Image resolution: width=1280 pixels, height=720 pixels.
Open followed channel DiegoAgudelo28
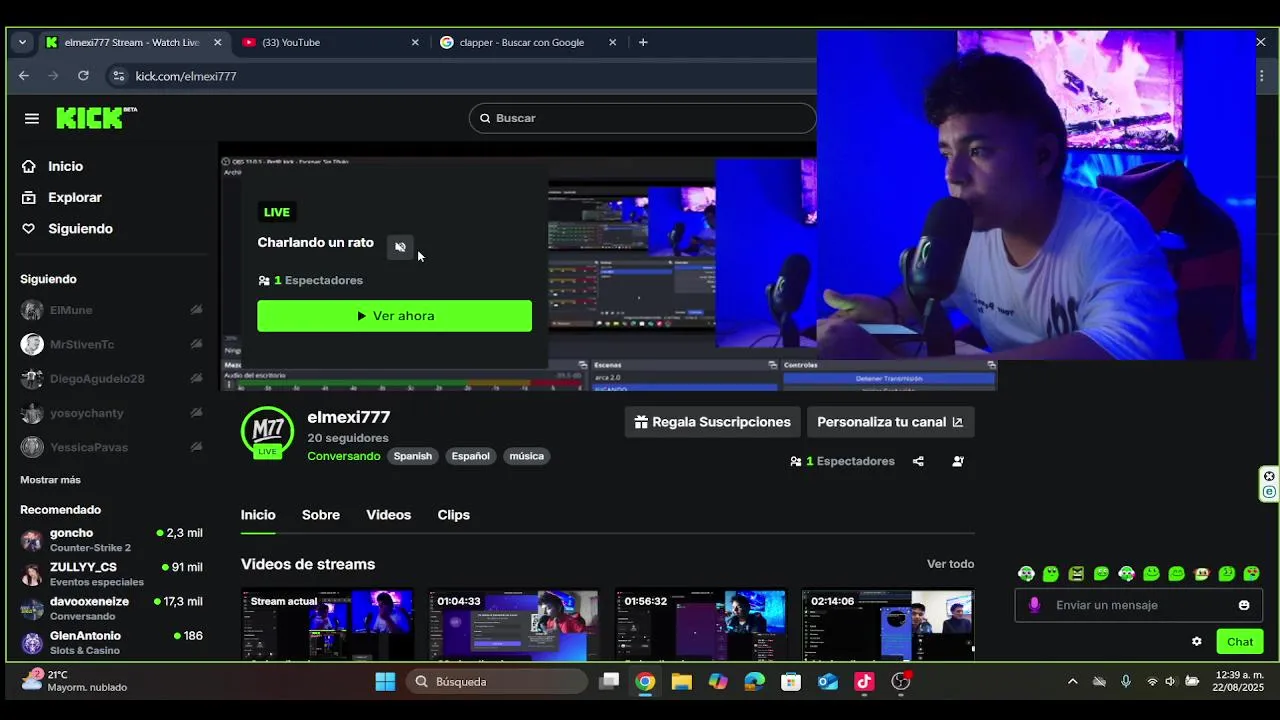coord(111,378)
